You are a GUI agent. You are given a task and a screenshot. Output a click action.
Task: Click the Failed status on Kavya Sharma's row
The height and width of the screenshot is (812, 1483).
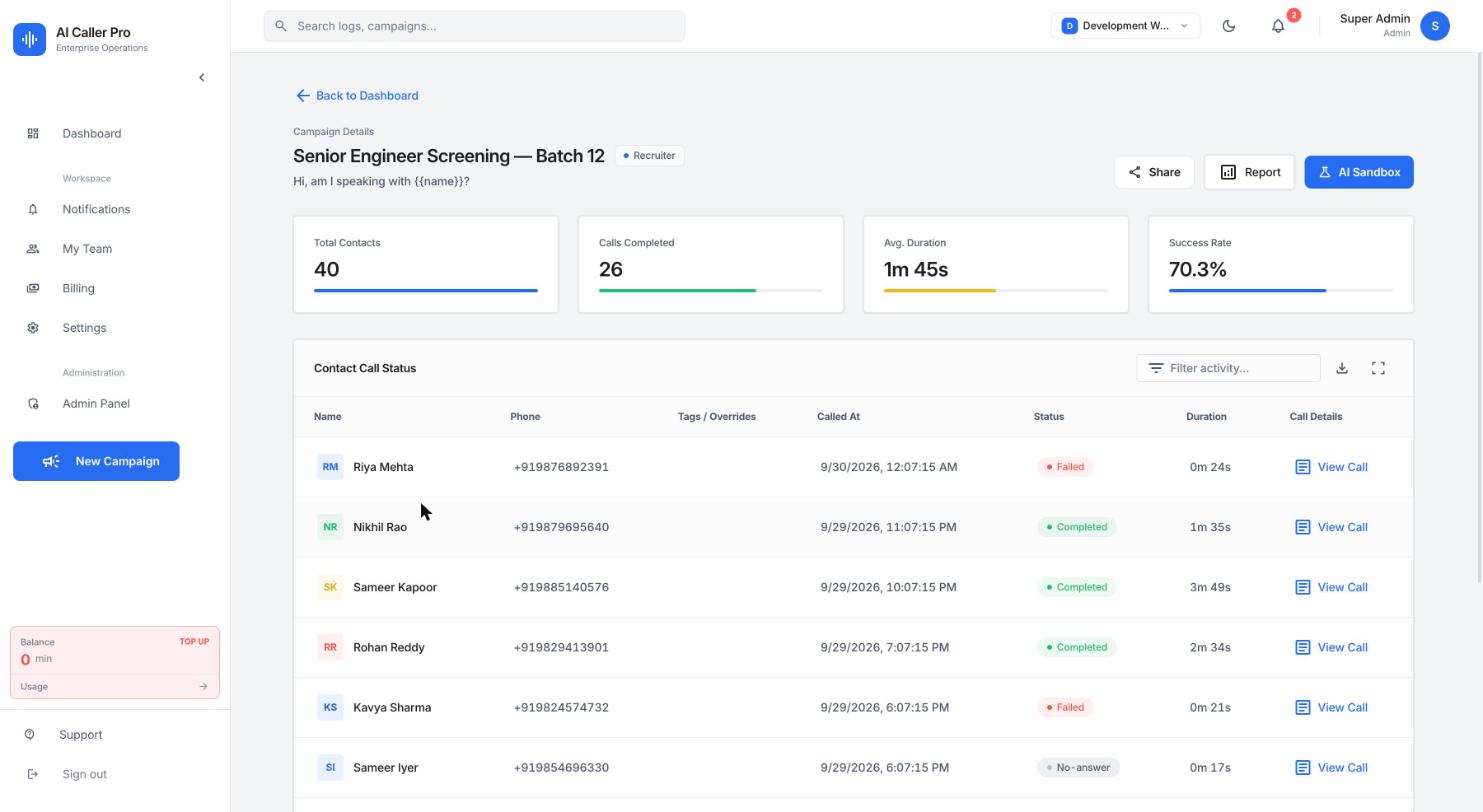click(1066, 707)
